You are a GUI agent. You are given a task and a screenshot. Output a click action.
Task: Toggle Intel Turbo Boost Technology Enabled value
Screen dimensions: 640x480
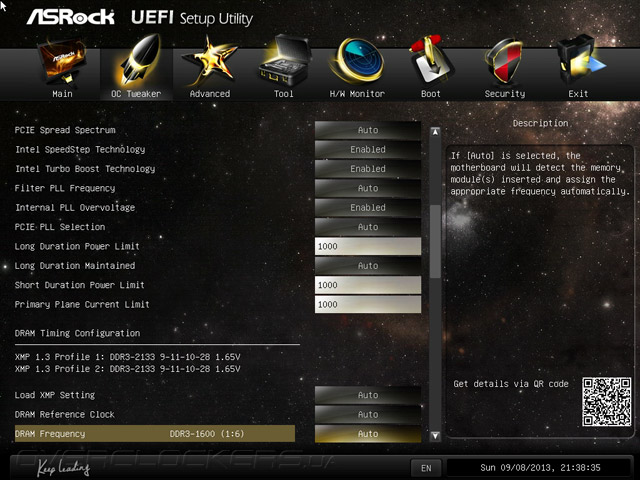[368, 169]
